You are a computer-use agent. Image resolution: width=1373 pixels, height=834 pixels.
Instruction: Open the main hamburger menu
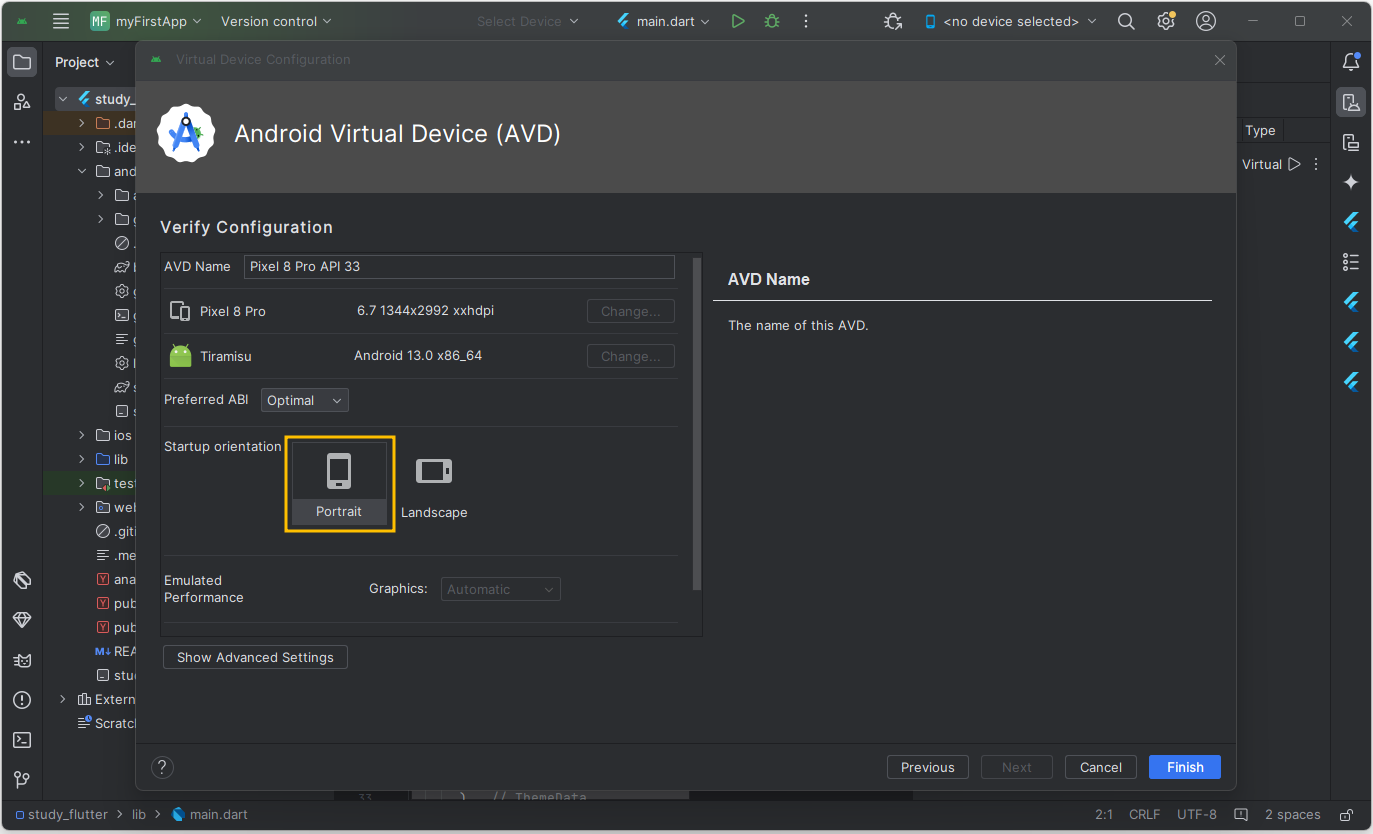(x=61, y=21)
